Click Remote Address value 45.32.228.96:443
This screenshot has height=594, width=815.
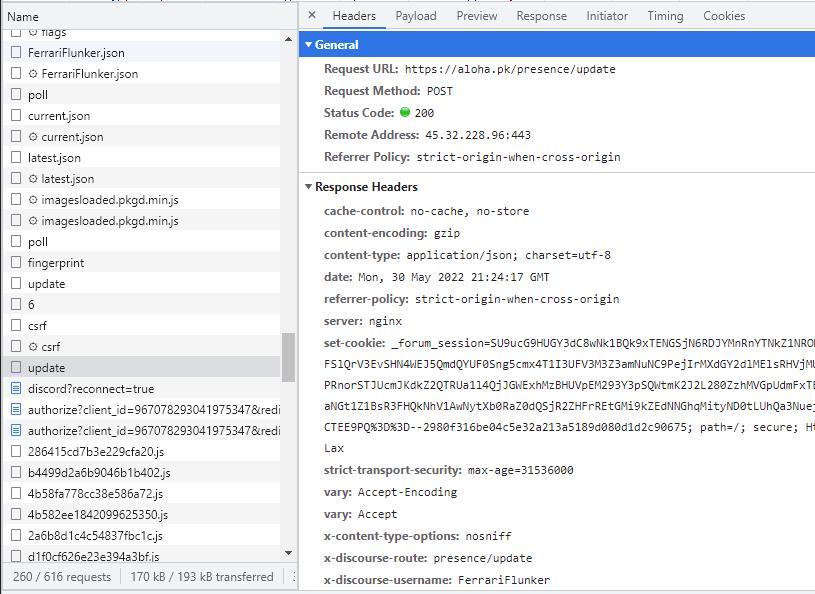tap(478, 135)
